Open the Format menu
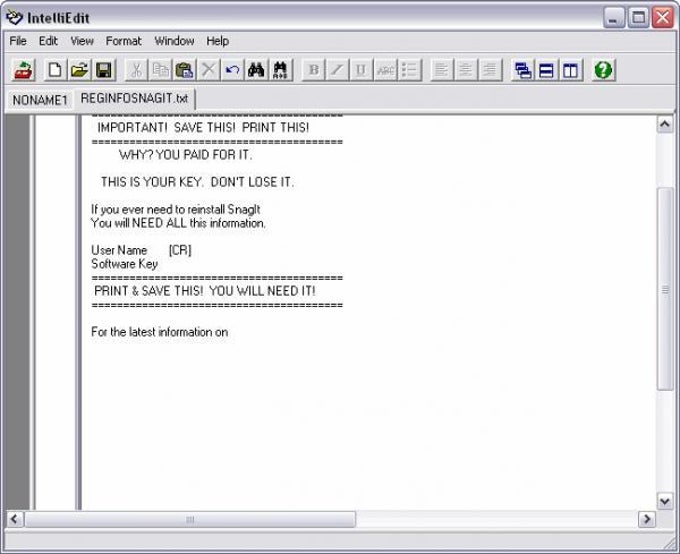Screen dimensions: 680x554 tap(124, 41)
